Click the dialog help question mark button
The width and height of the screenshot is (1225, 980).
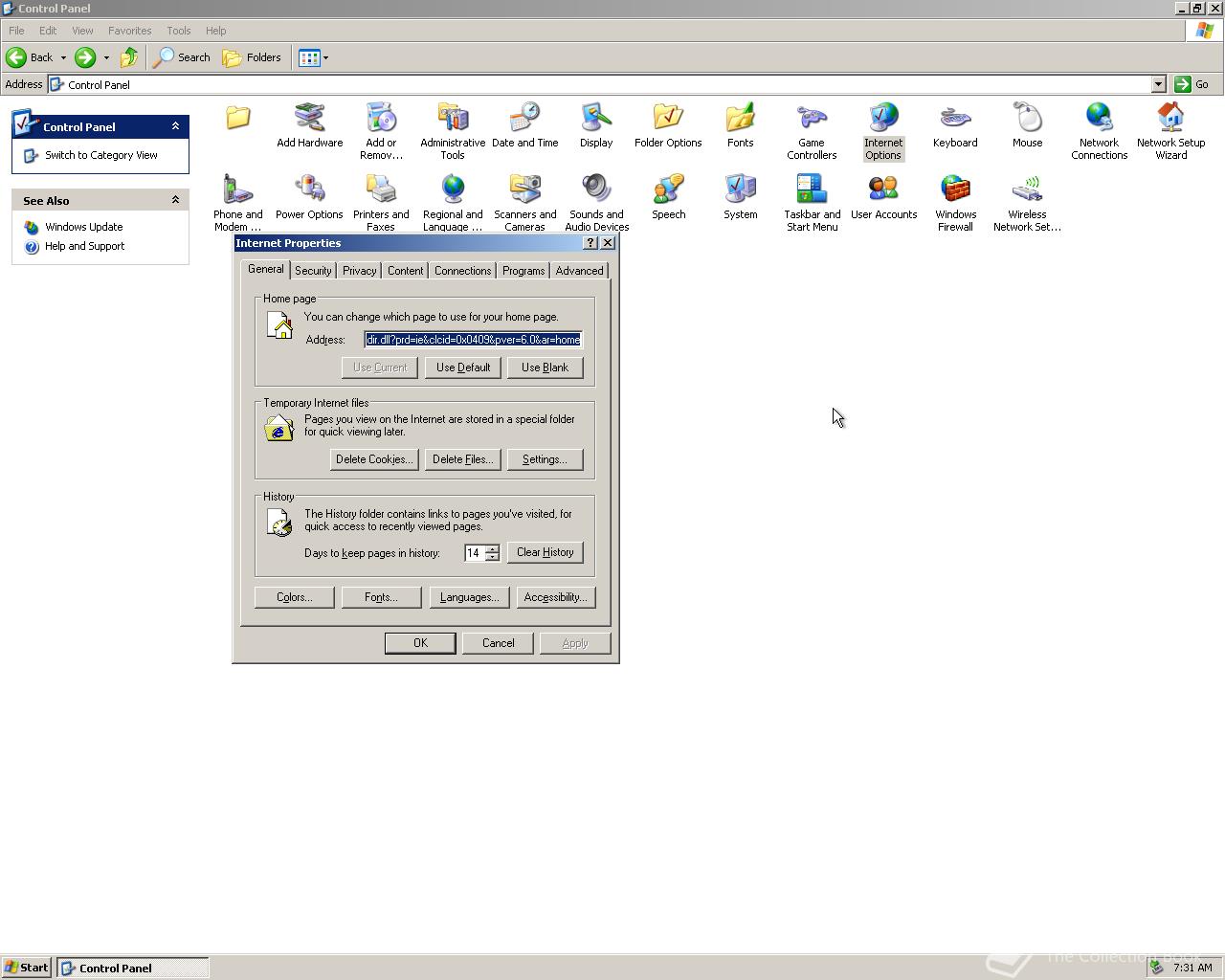590,243
